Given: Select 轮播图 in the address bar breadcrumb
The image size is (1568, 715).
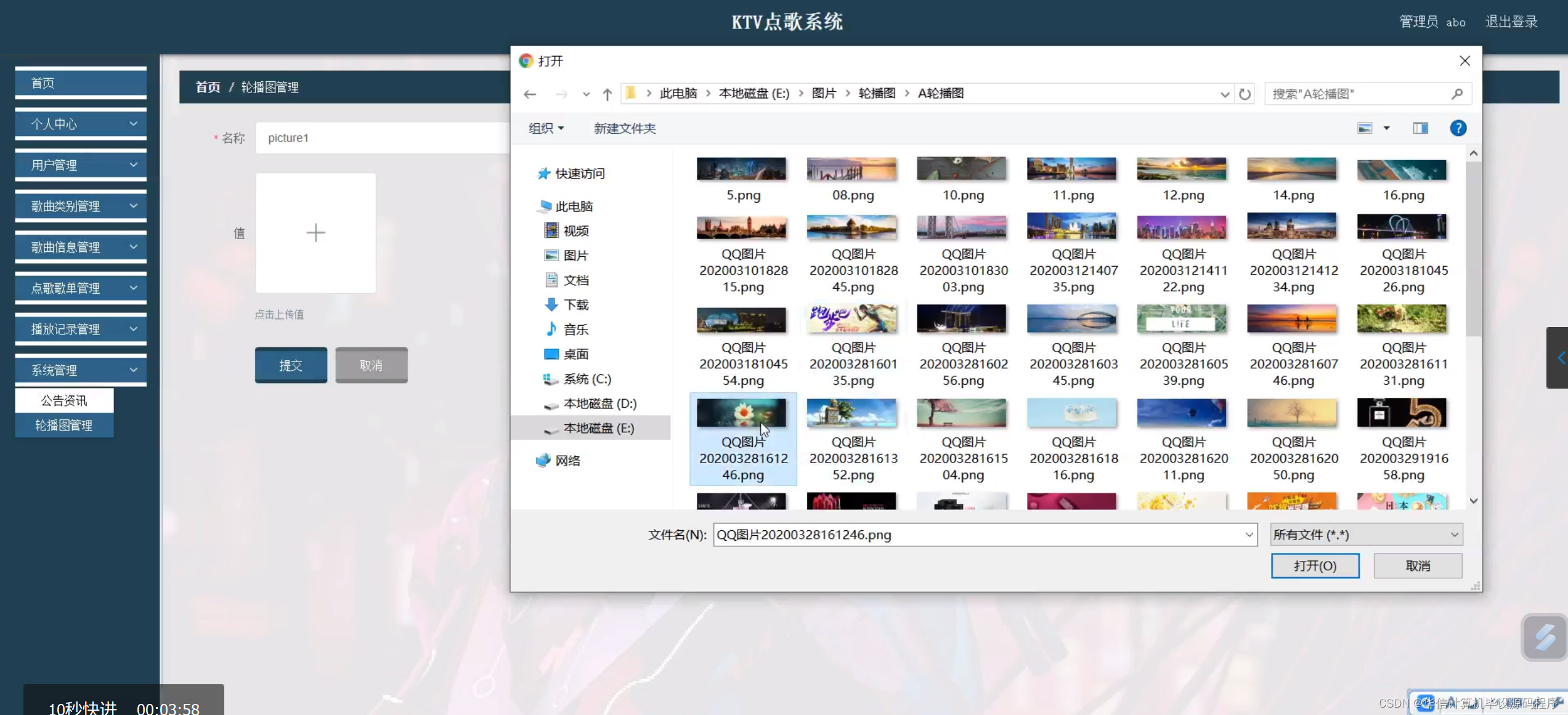Looking at the screenshot, I should [x=877, y=92].
